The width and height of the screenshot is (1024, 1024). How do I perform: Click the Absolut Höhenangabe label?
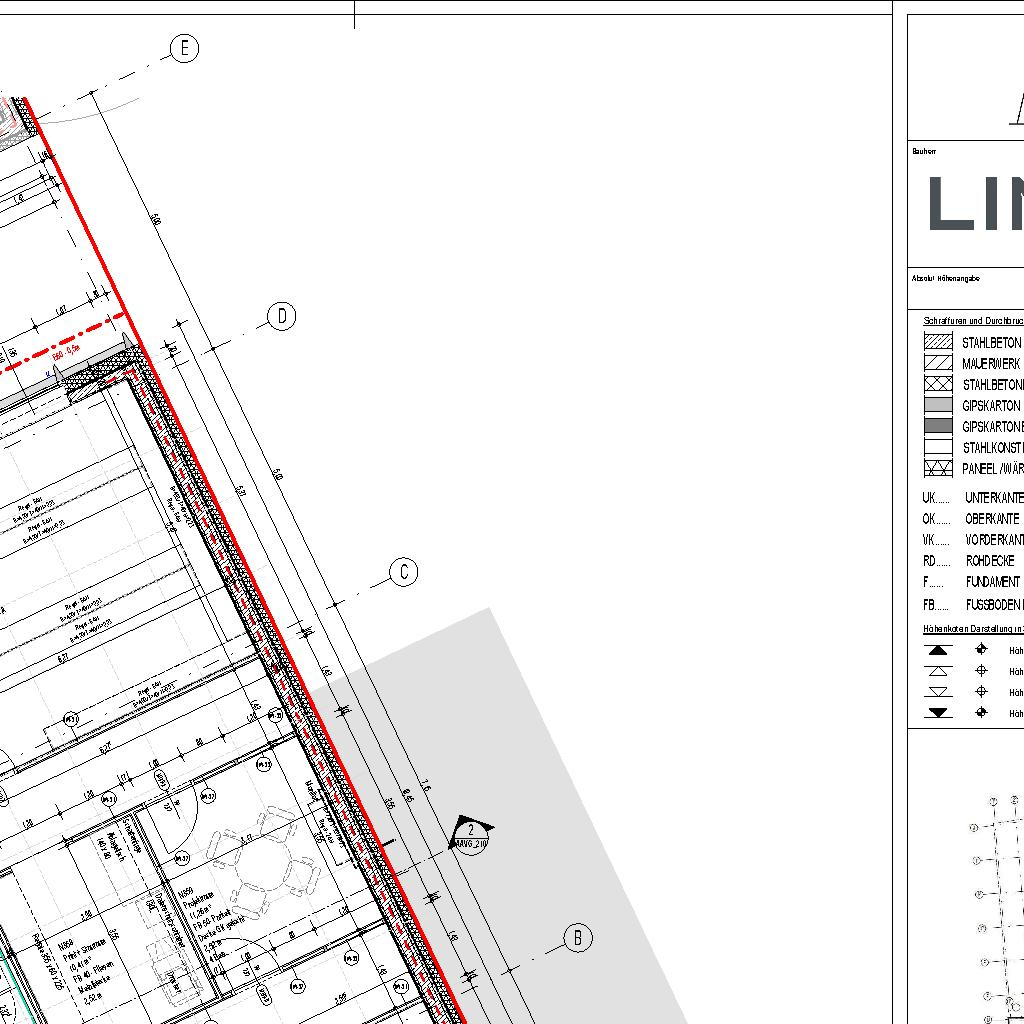pos(946,279)
